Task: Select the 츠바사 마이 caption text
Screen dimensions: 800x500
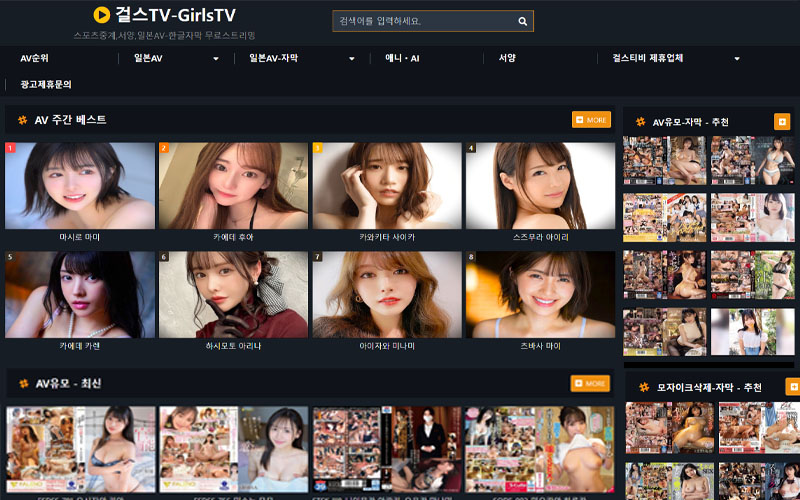Action: pyautogui.click(x=540, y=346)
